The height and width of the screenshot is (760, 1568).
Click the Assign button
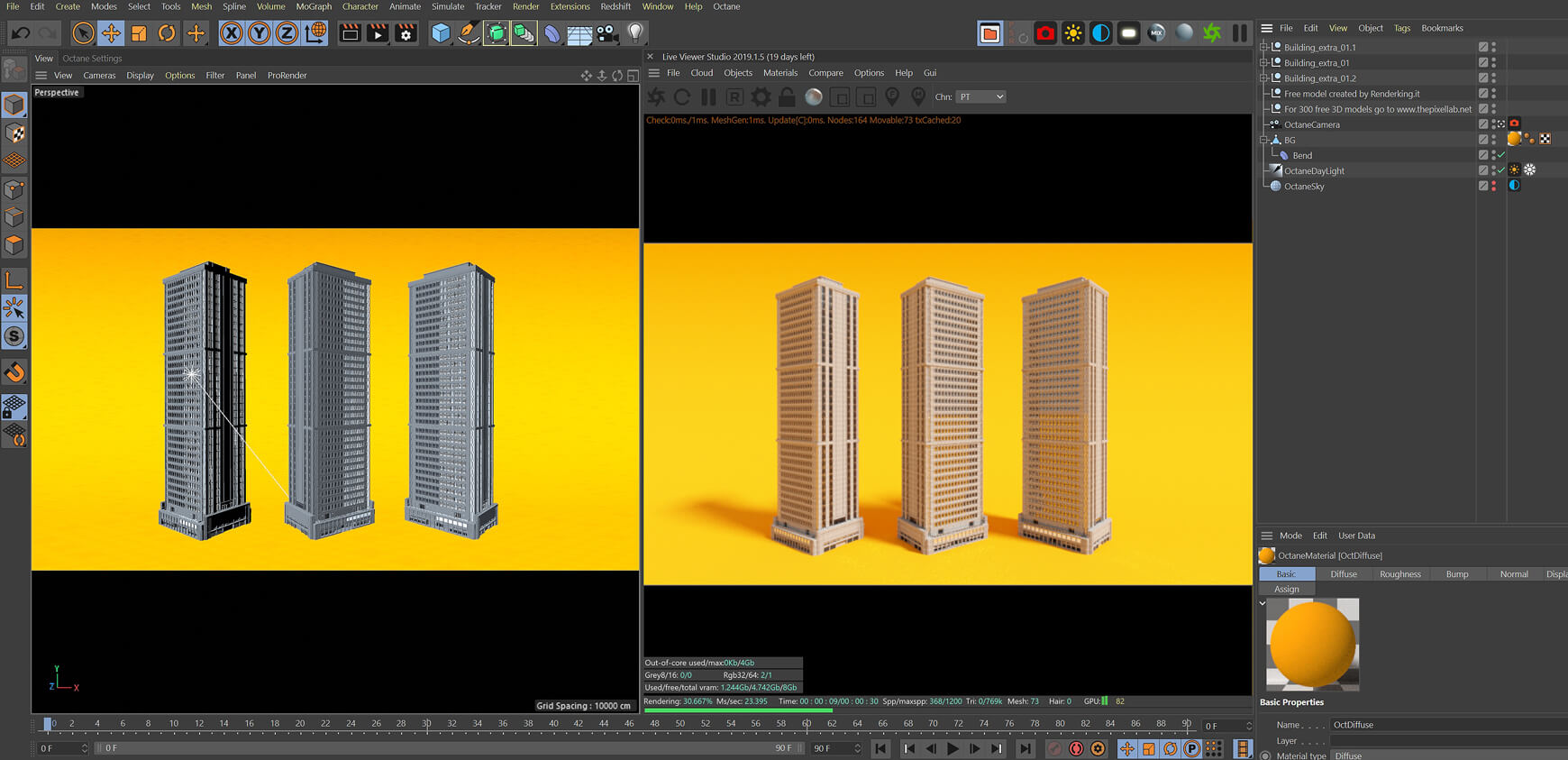(x=1287, y=590)
